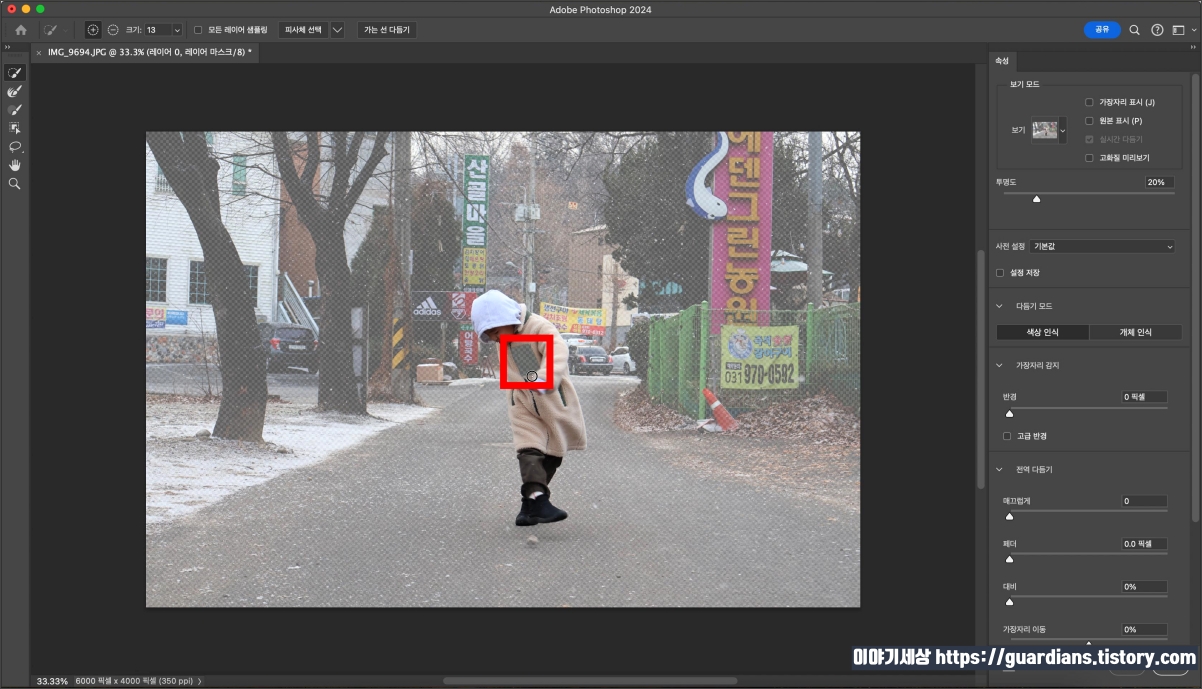The image size is (1202, 689).
Task: Click 6000 픽셀 x 4000 픽셀 status text
Action: tap(134, 681)
